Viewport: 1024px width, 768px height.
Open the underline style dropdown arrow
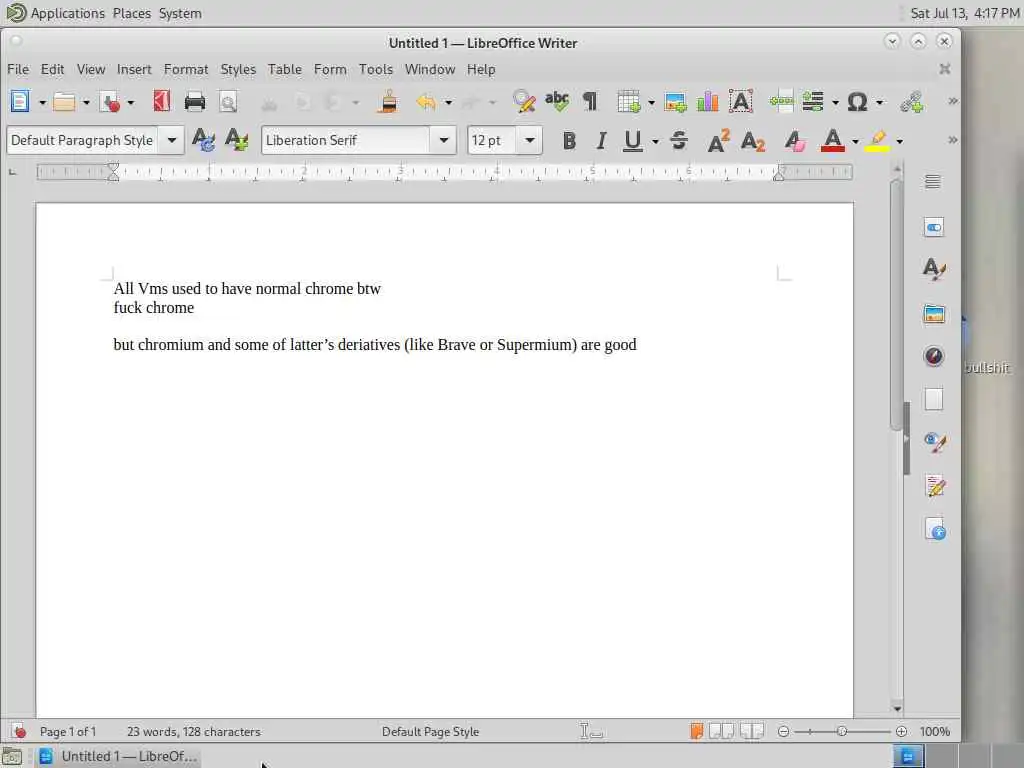click(654, 141)
